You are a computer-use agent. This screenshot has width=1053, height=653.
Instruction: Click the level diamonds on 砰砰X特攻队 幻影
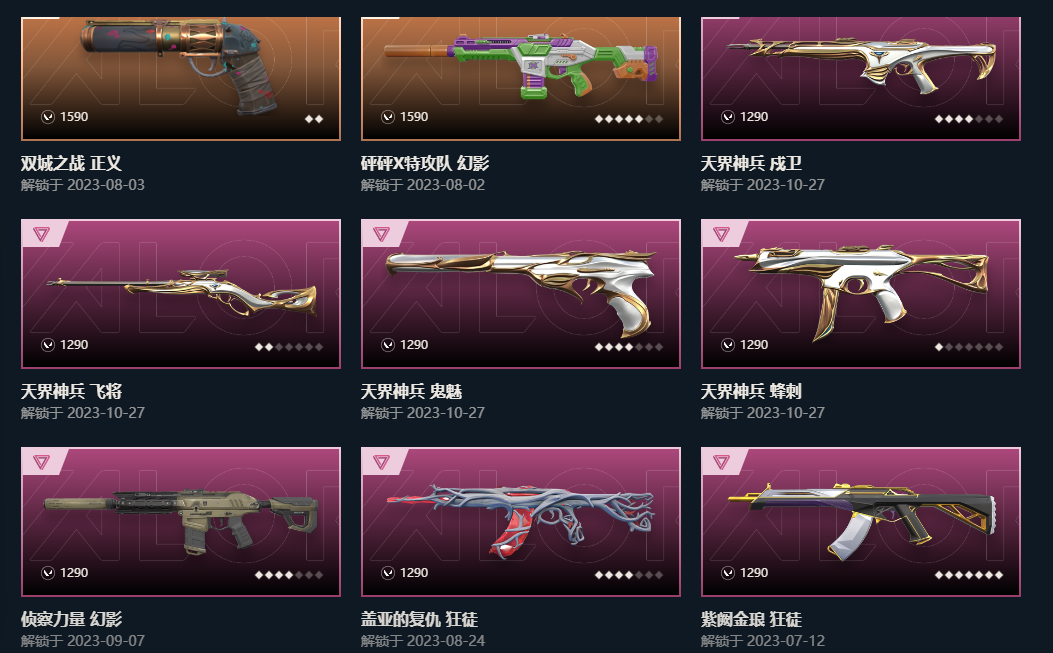tap(629, 119)
